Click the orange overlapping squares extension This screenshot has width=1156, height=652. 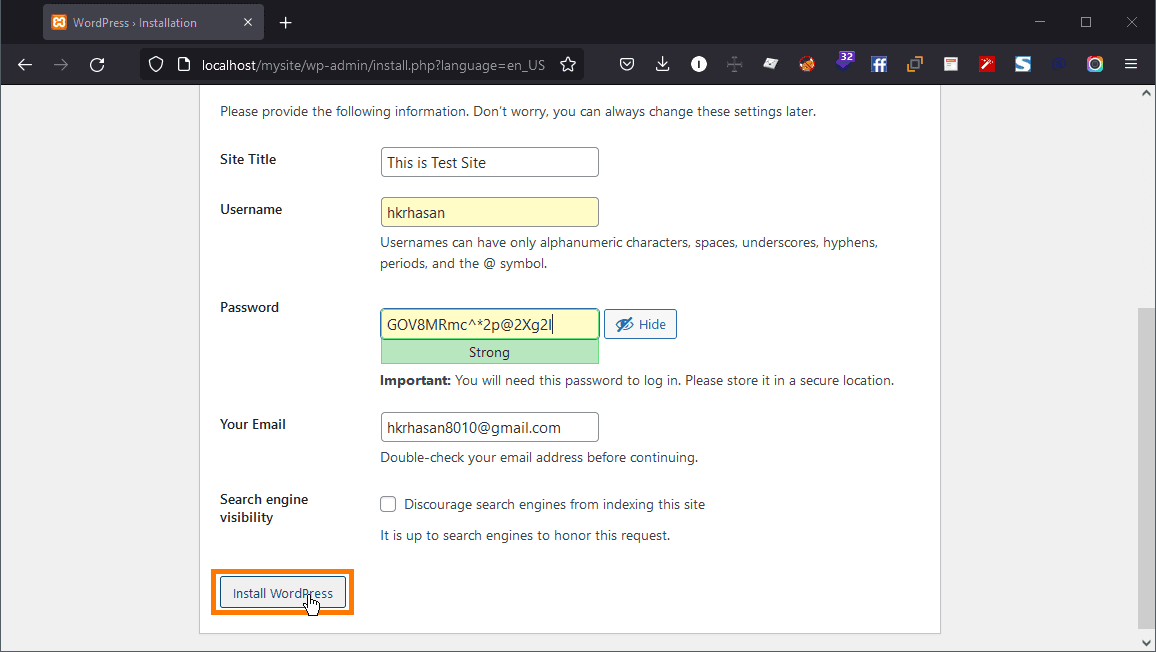[915, 65]
